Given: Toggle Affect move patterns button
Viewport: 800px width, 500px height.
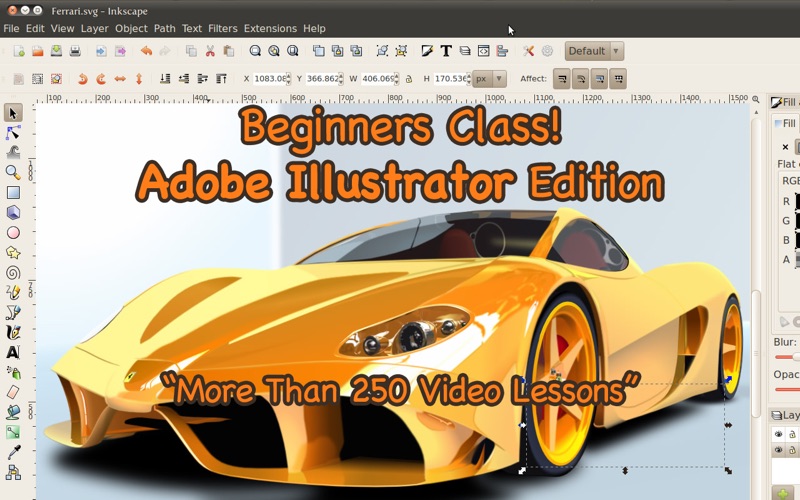Looking at the screenshot, I should tap(618, 79).
